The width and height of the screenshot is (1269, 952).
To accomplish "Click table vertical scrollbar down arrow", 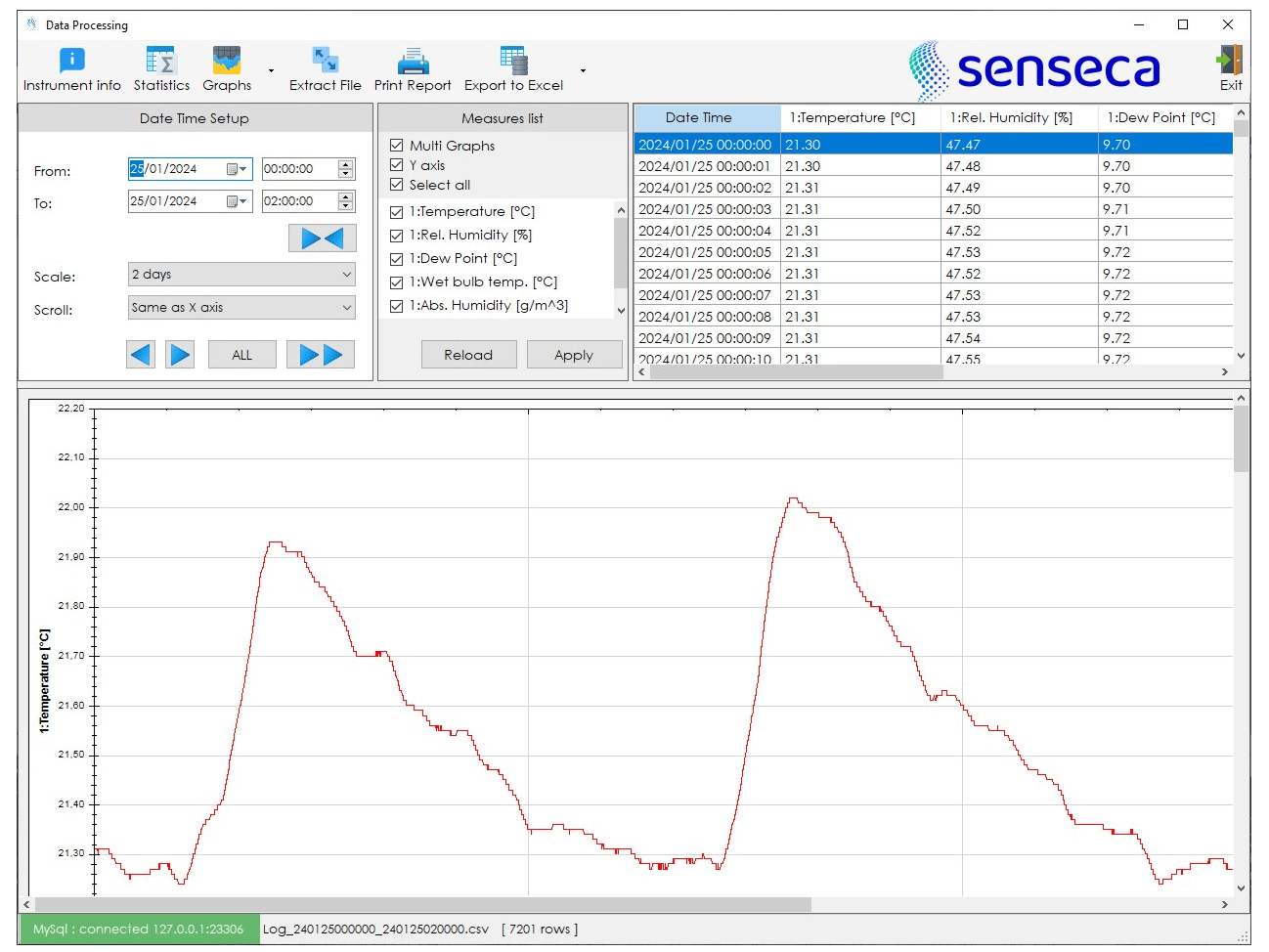I will 1242,356.
